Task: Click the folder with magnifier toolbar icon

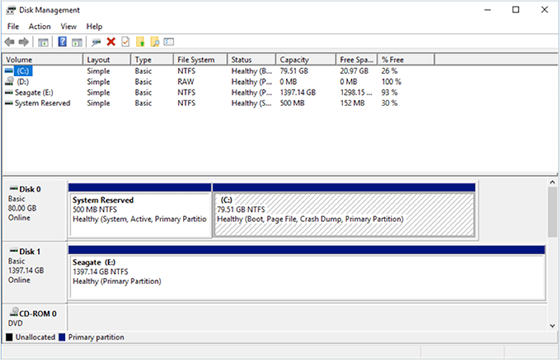Action: [x=155, y=42]
